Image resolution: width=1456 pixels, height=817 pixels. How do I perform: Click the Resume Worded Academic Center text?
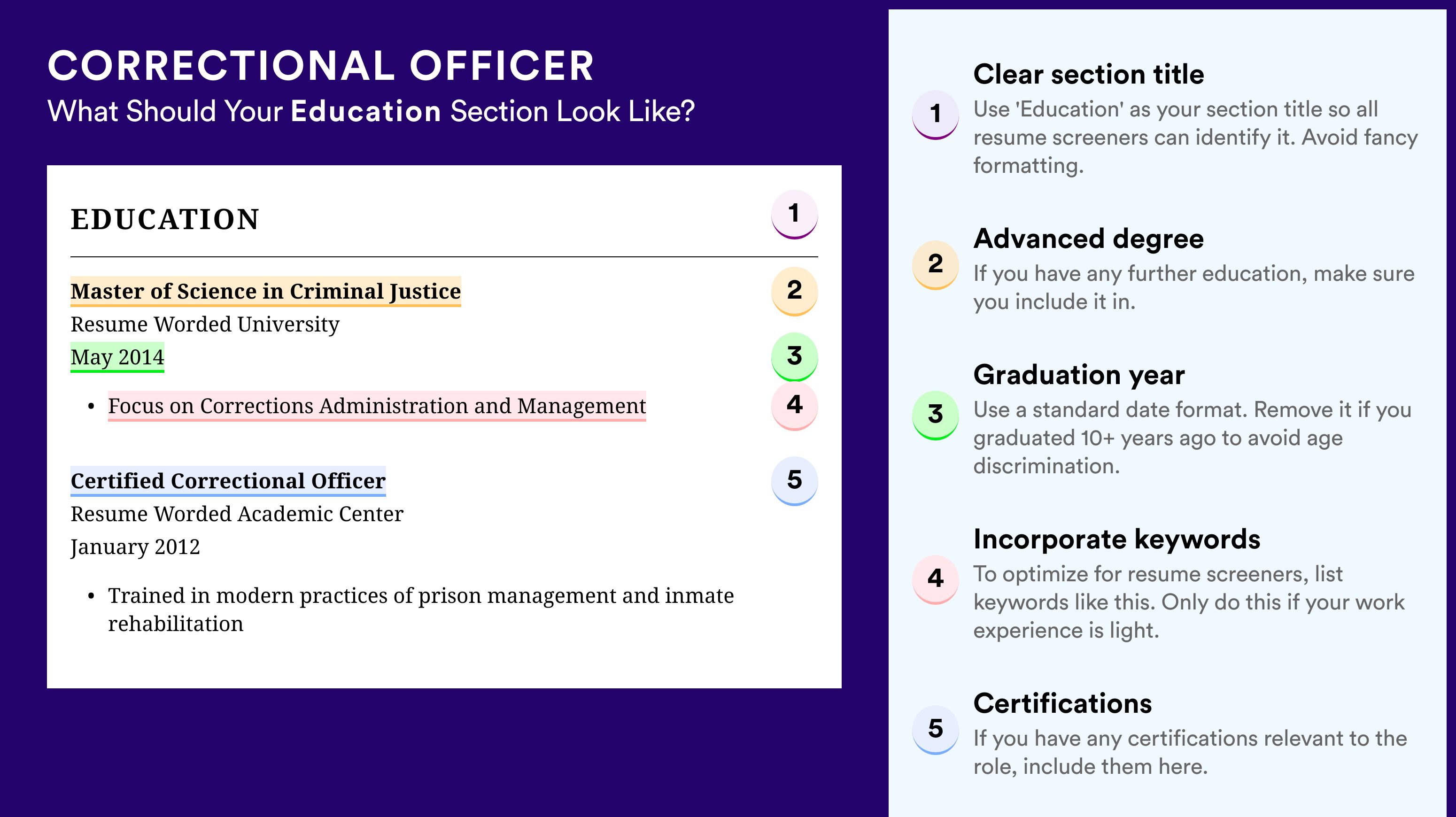tap(237, 514)
